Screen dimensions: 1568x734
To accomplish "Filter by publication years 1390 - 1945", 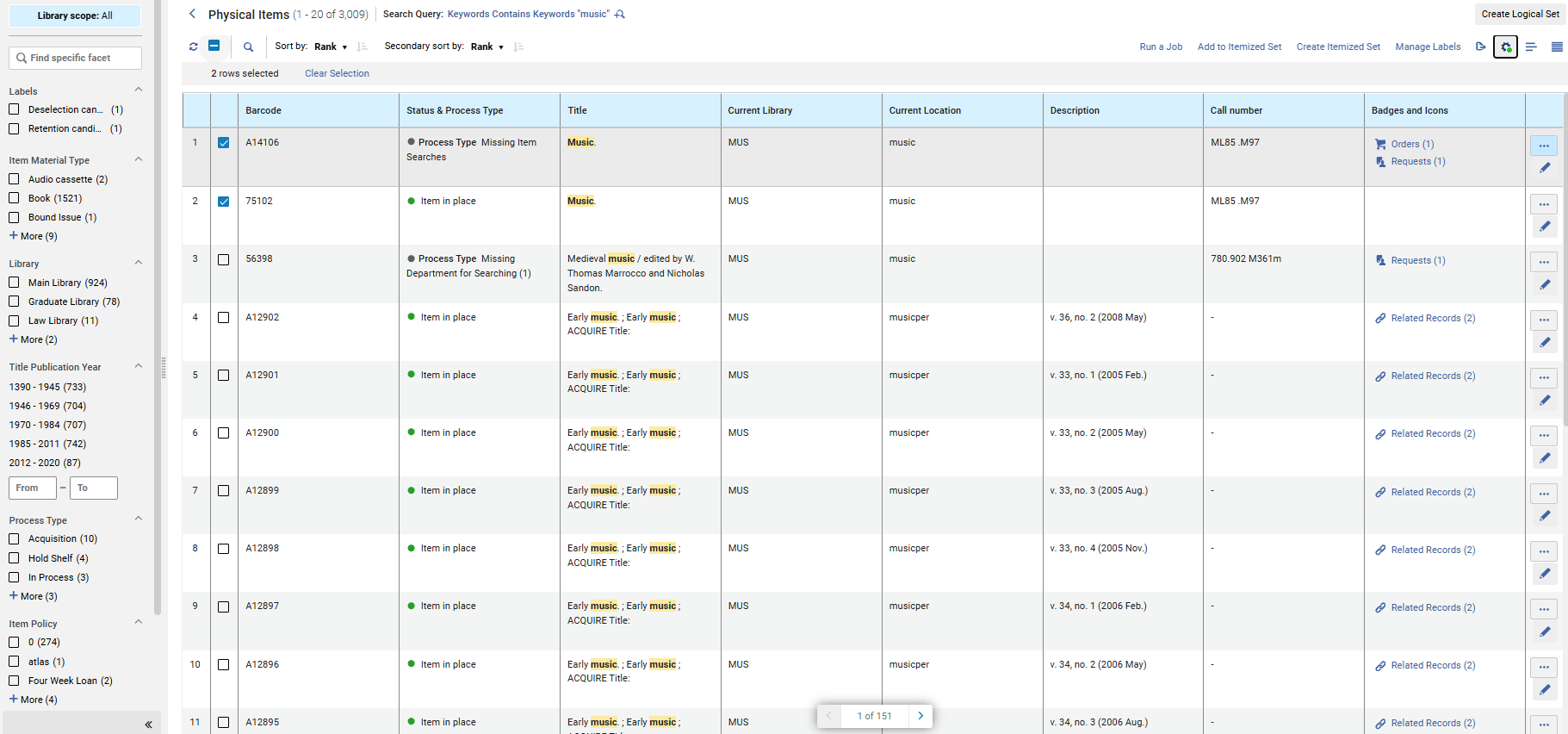I will tap(47, 387).
